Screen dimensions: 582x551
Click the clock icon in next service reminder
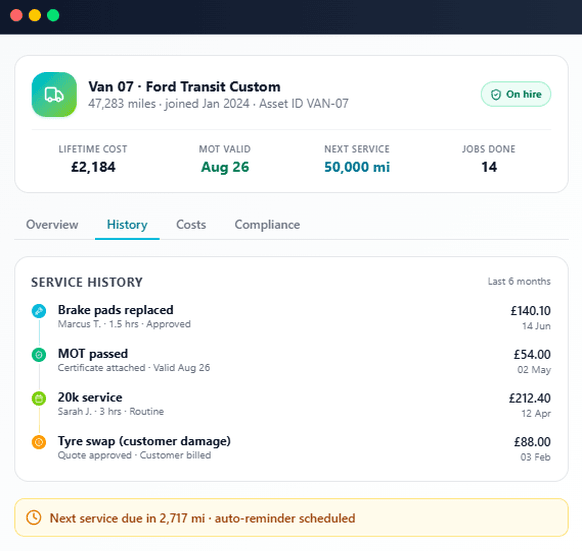point(34,518)
